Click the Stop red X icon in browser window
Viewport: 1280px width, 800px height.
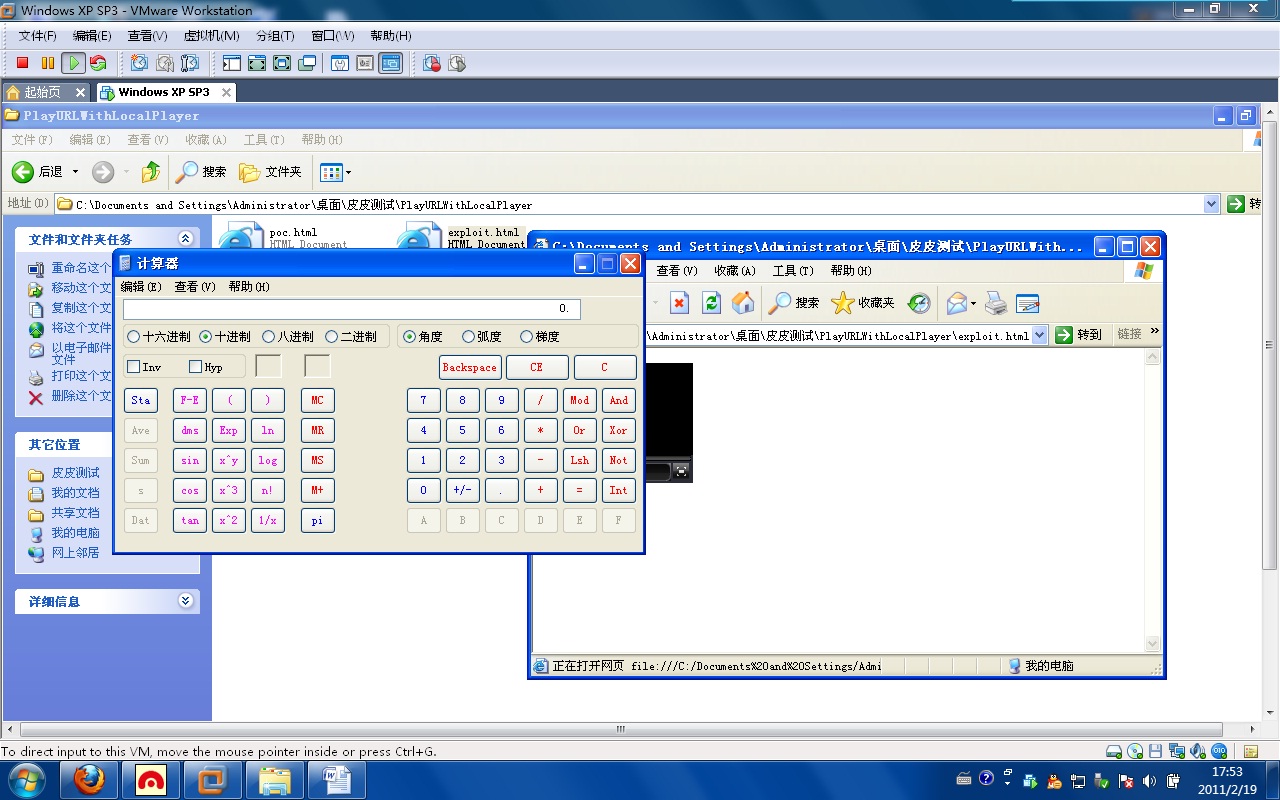pyautogui.click(x=679, y=302)
